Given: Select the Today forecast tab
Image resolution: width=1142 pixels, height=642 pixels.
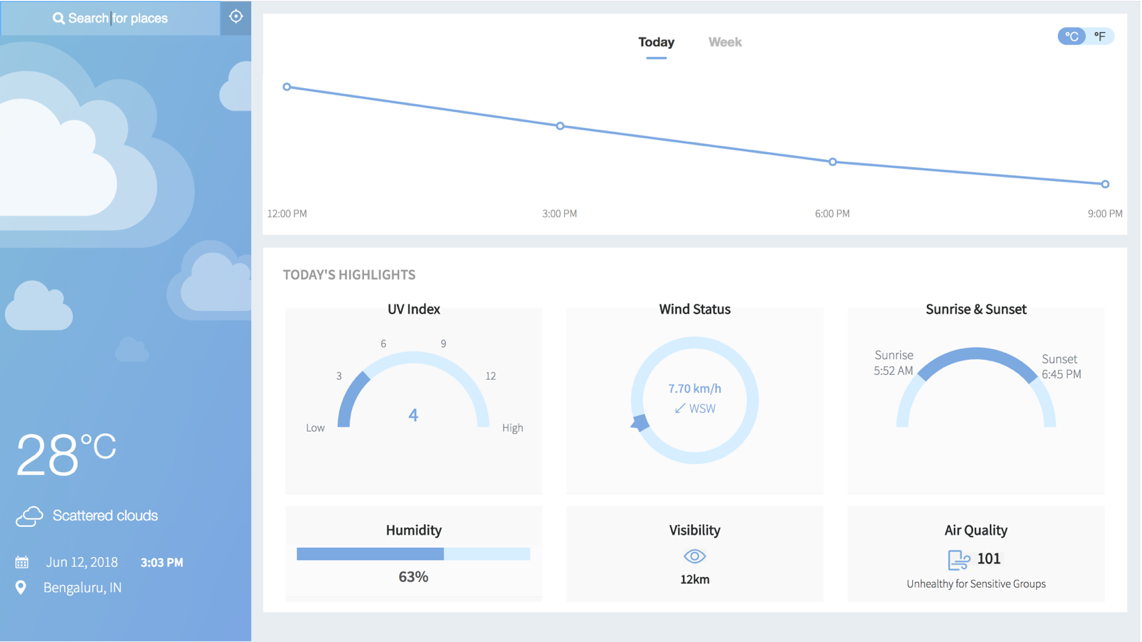Looking at the screenshot, I should (656, 42).
